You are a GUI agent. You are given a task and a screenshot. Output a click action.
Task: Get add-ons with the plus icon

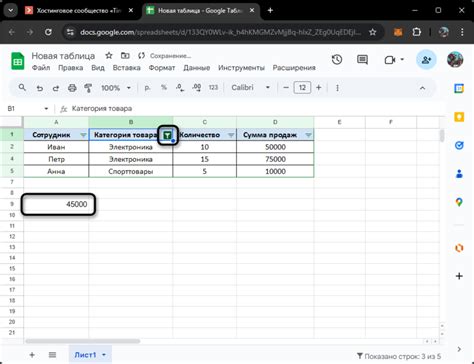459,276
